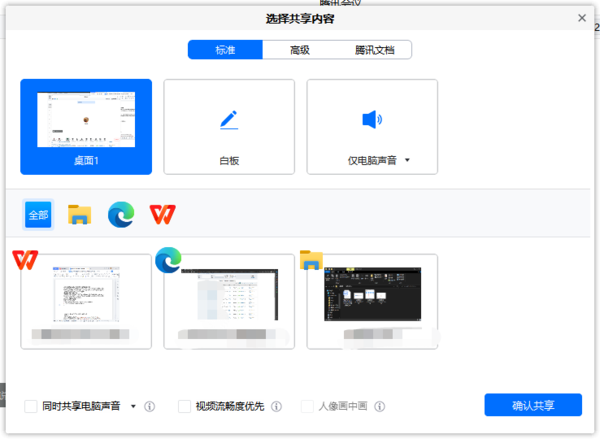Screen dimensions: 600x439
Task: Close the 选择共享内容 dialog
Action: tap(582, 18)
